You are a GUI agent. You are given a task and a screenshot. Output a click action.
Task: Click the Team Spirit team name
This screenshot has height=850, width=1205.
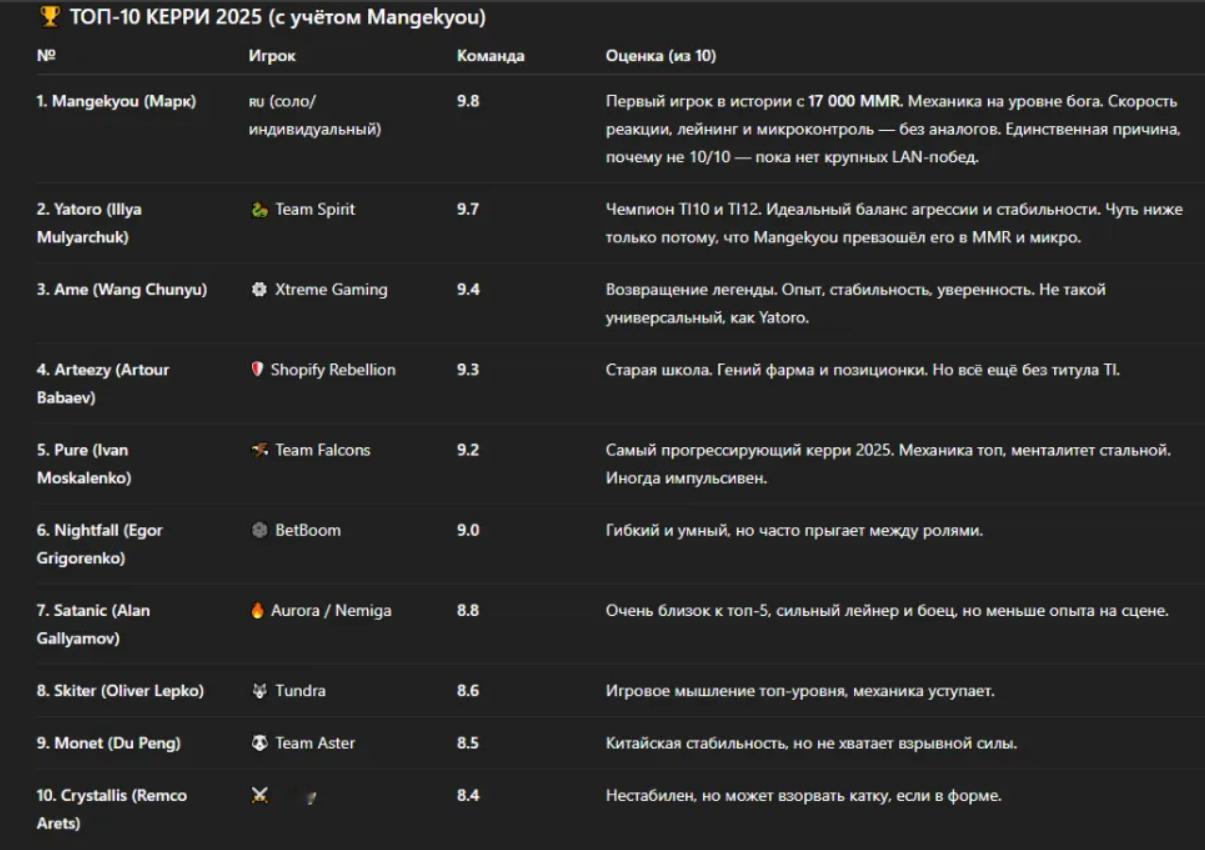tap(315, 210)
